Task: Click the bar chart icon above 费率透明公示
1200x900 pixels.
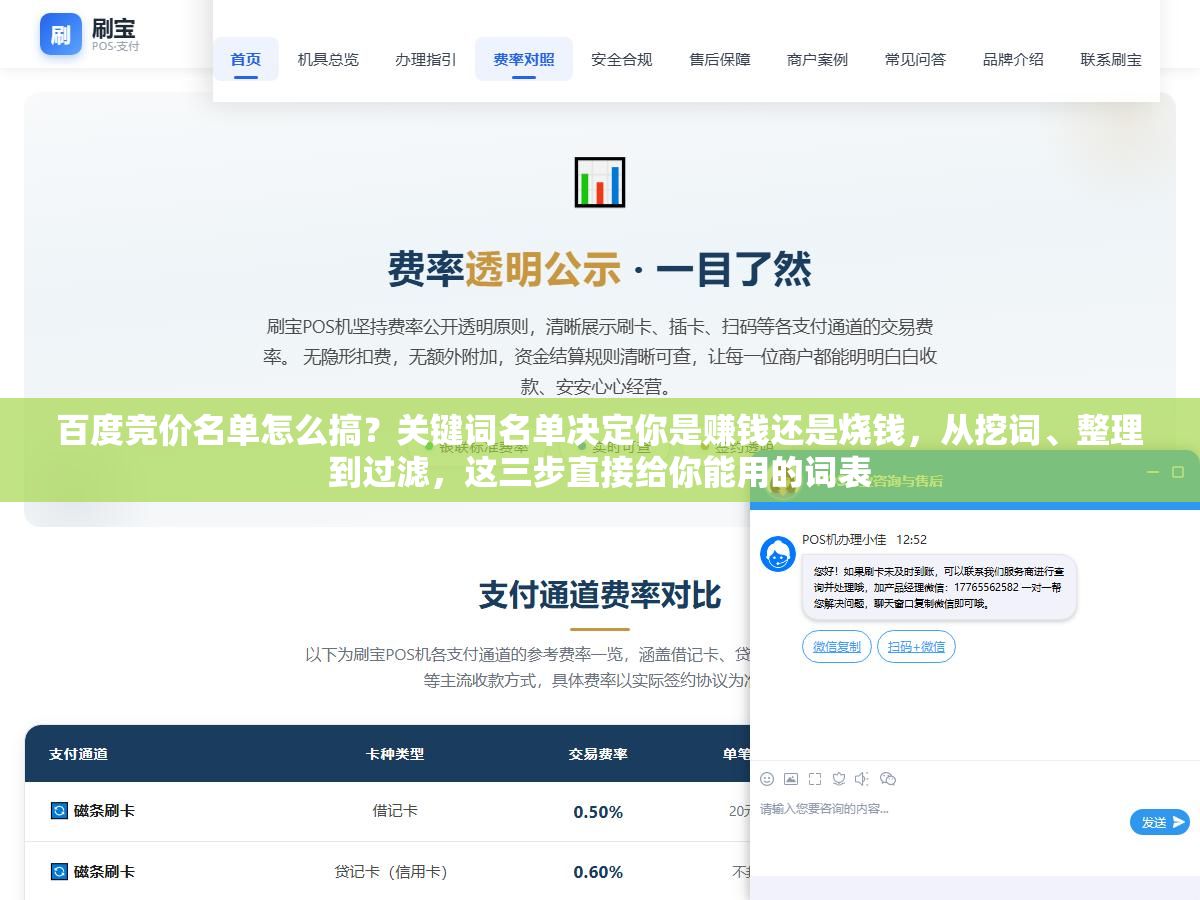Action: [600, 182]
